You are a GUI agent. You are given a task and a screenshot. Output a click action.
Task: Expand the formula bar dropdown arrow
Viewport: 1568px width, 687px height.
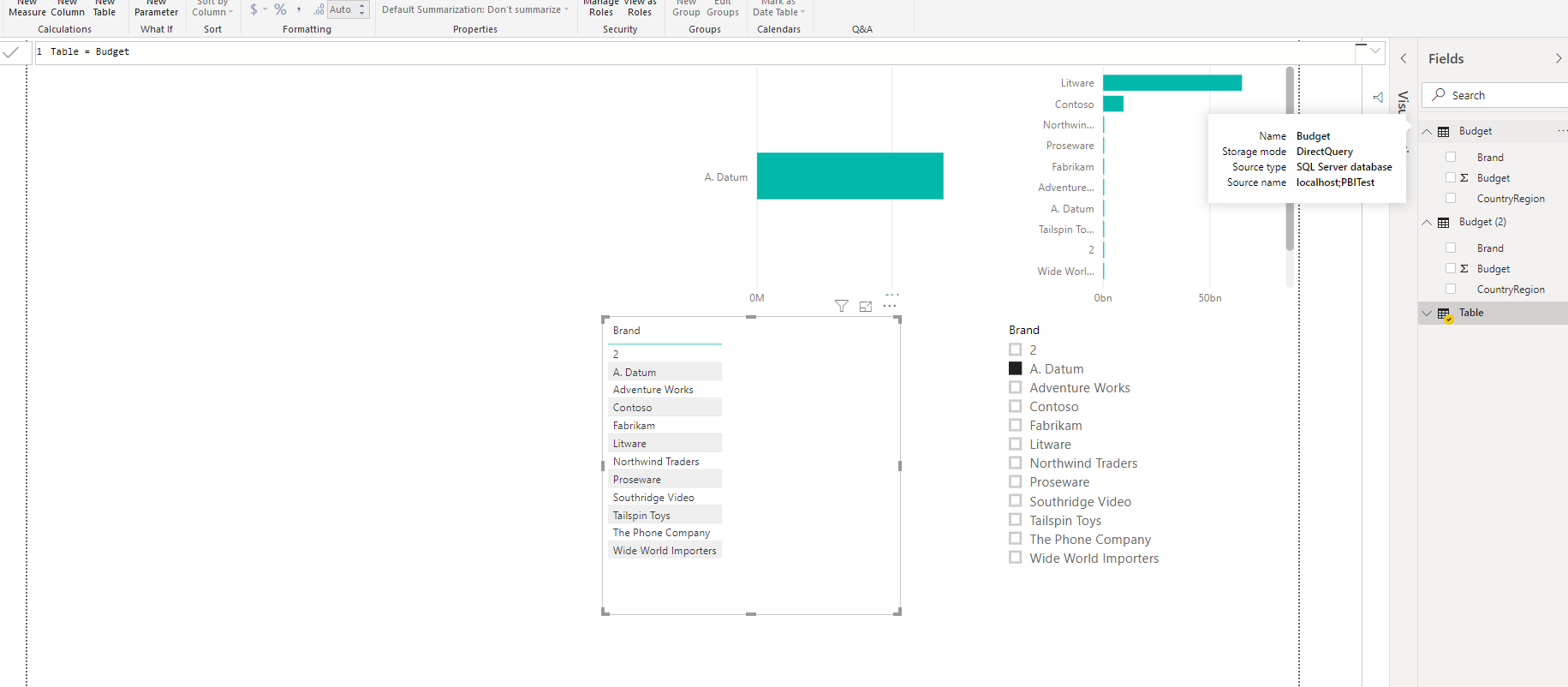1375,51
